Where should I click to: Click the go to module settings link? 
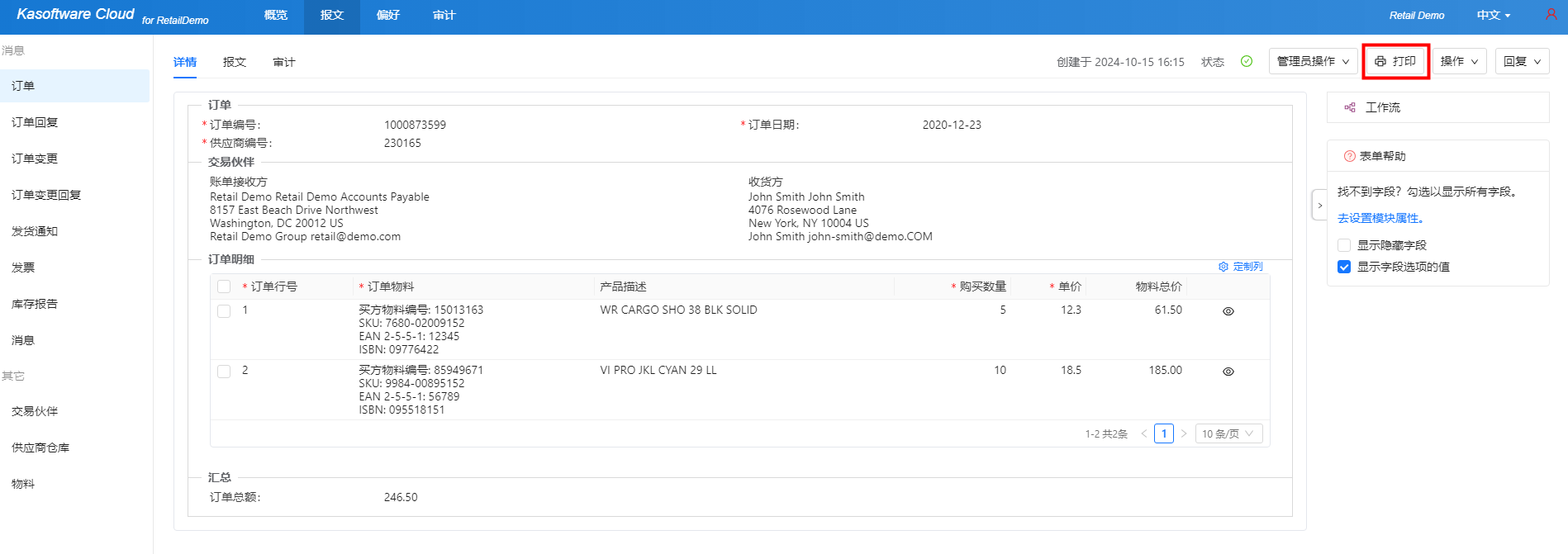(x=1380, y=218)
